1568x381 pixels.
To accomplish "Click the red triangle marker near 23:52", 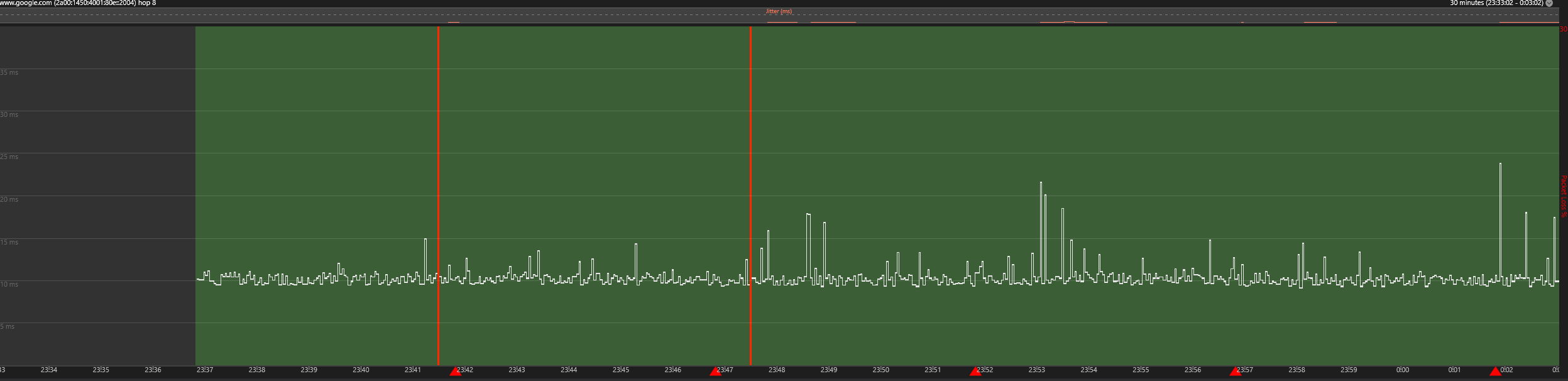I will [x=975, y=372].
